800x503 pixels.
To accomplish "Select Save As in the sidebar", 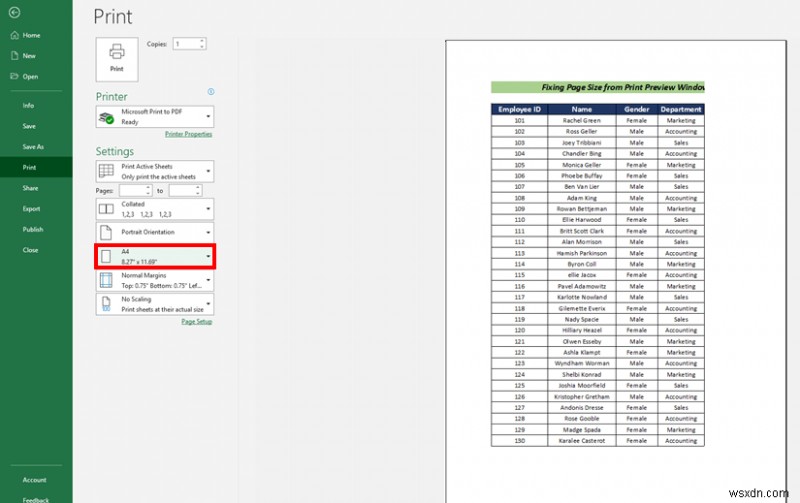I will pyautogui.click(x=33, y=147).
